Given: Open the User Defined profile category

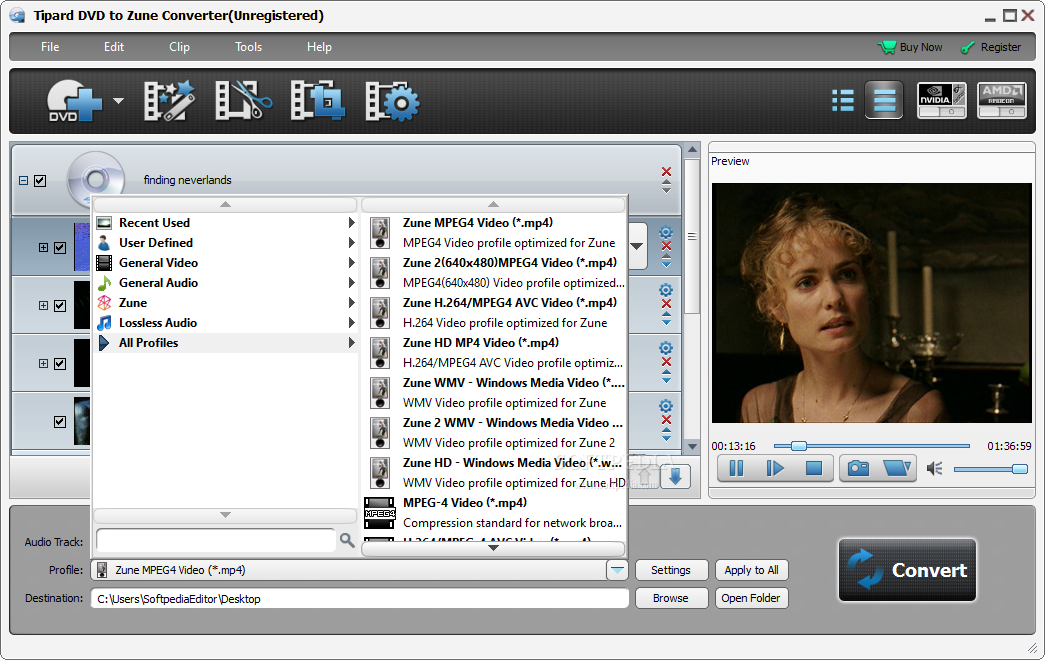Looking at the screenshot, I should point(226,243).
